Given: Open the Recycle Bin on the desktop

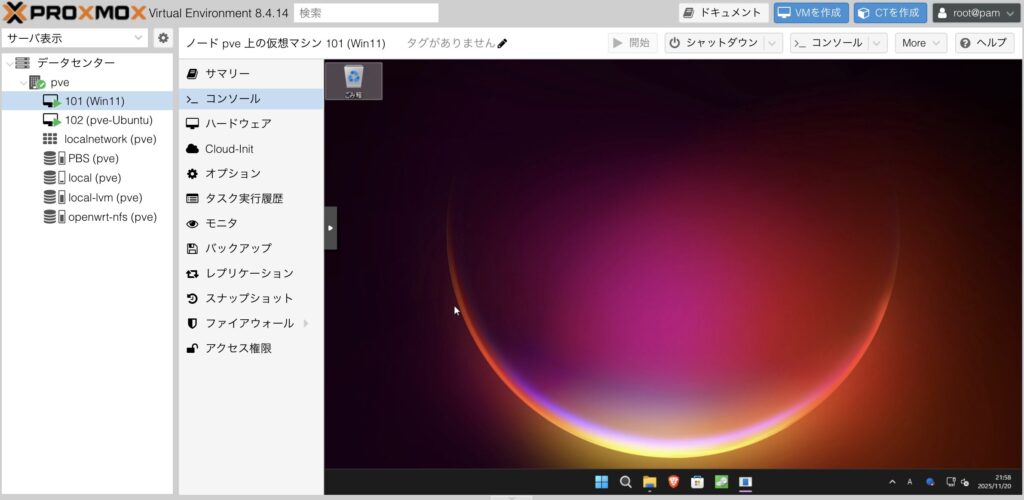Looking at the screenshot, I should click(x=353, y=80).
